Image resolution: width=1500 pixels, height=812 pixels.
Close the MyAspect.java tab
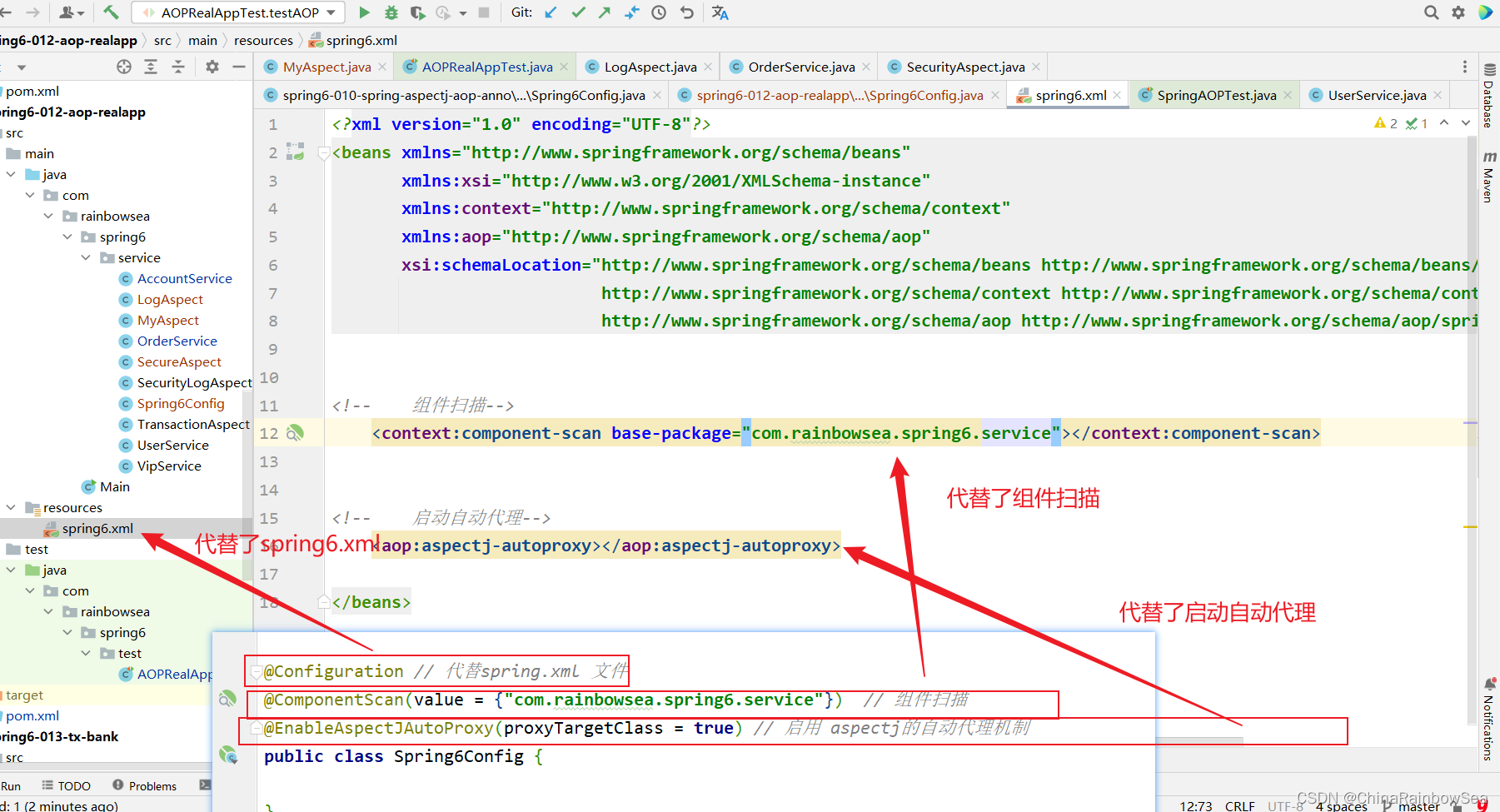[382, 67]
